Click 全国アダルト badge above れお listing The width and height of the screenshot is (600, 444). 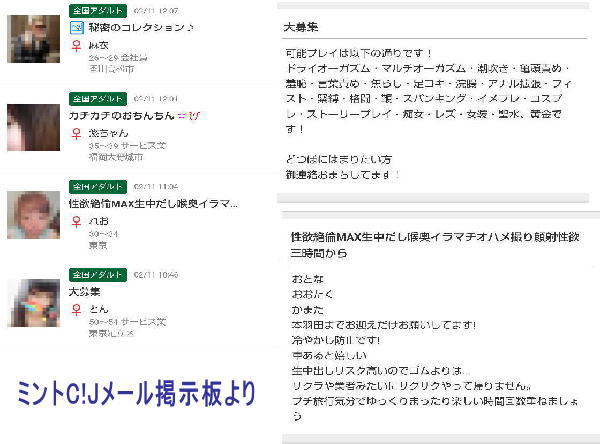pyautogui.click(x=96, y=186)
